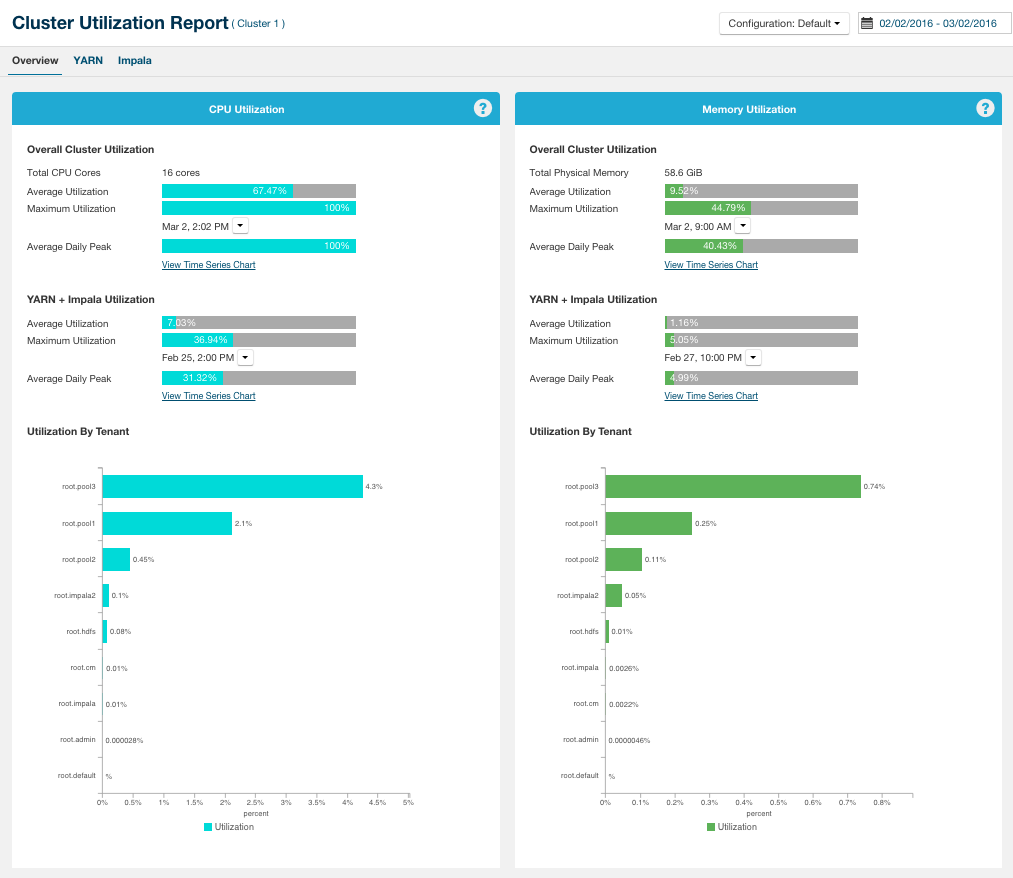Switch to the Impala tab
Screen dimensions: 1013x878
[x=135, y=61]
